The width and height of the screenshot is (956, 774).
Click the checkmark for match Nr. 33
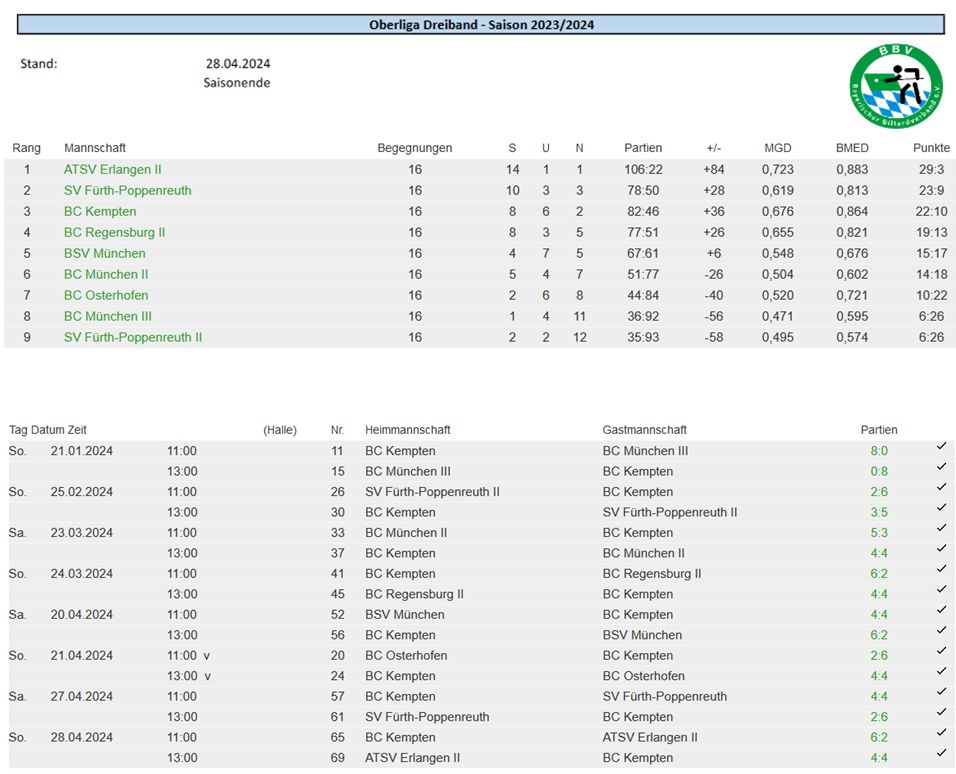pyautogui.click(x=941, y=528)
